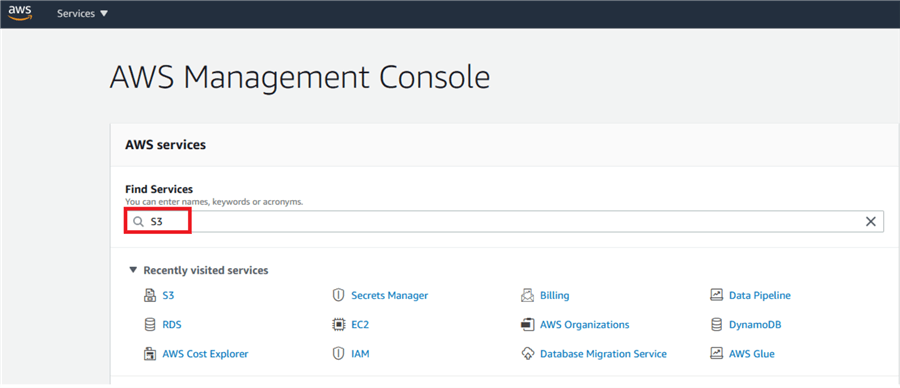This screenshot has width=900, height=388.
Task: Click the S3 bucket icon
Action: (149, 296)
